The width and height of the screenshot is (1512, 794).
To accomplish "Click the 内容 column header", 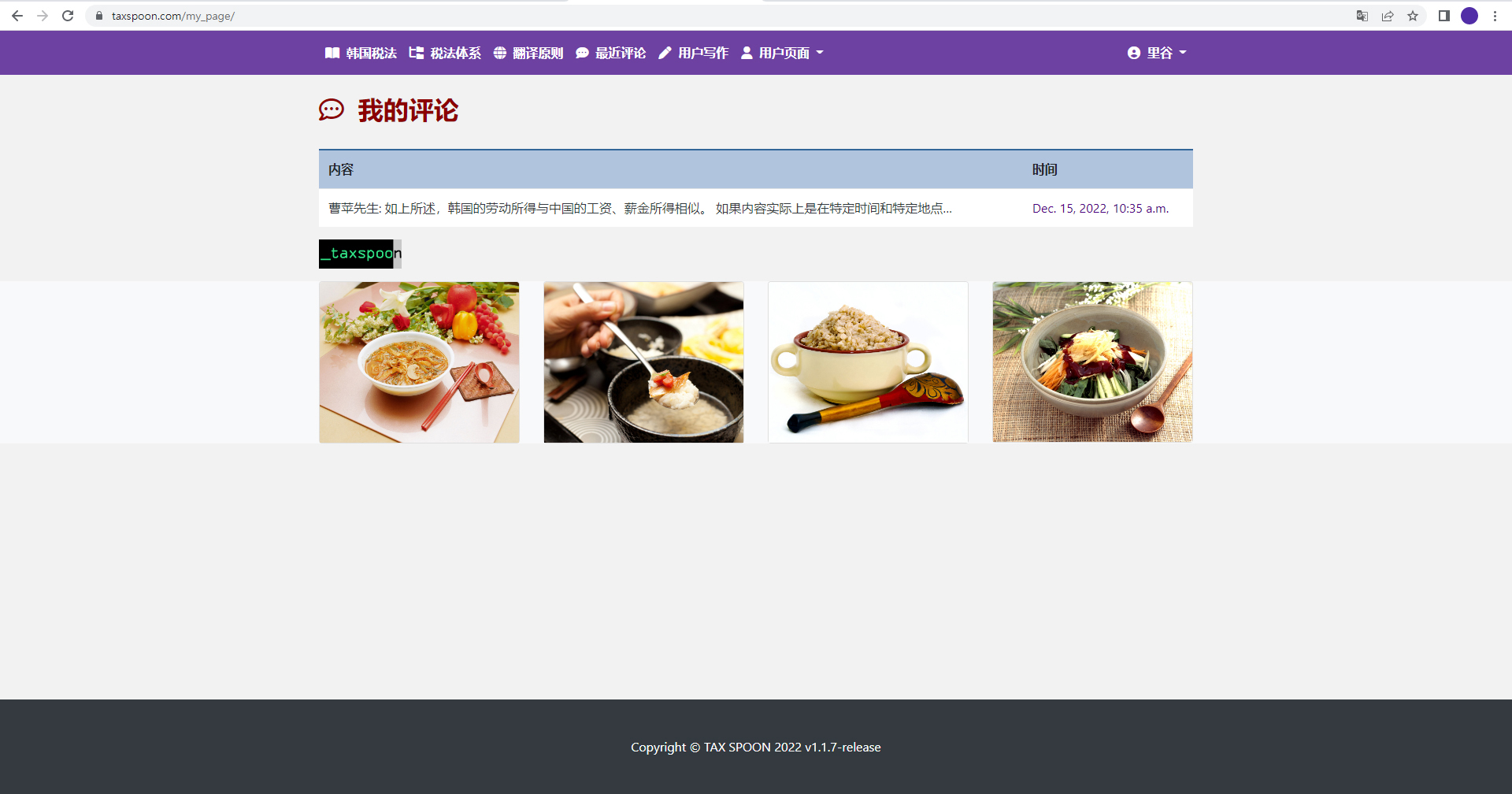I will click(x=341, y=169).
